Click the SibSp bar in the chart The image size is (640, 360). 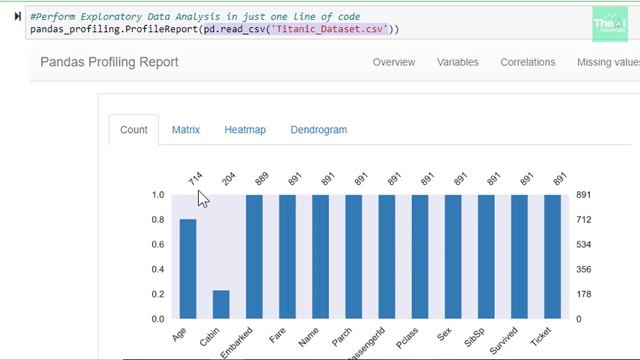pyautogui.click(x=486, y=257)
